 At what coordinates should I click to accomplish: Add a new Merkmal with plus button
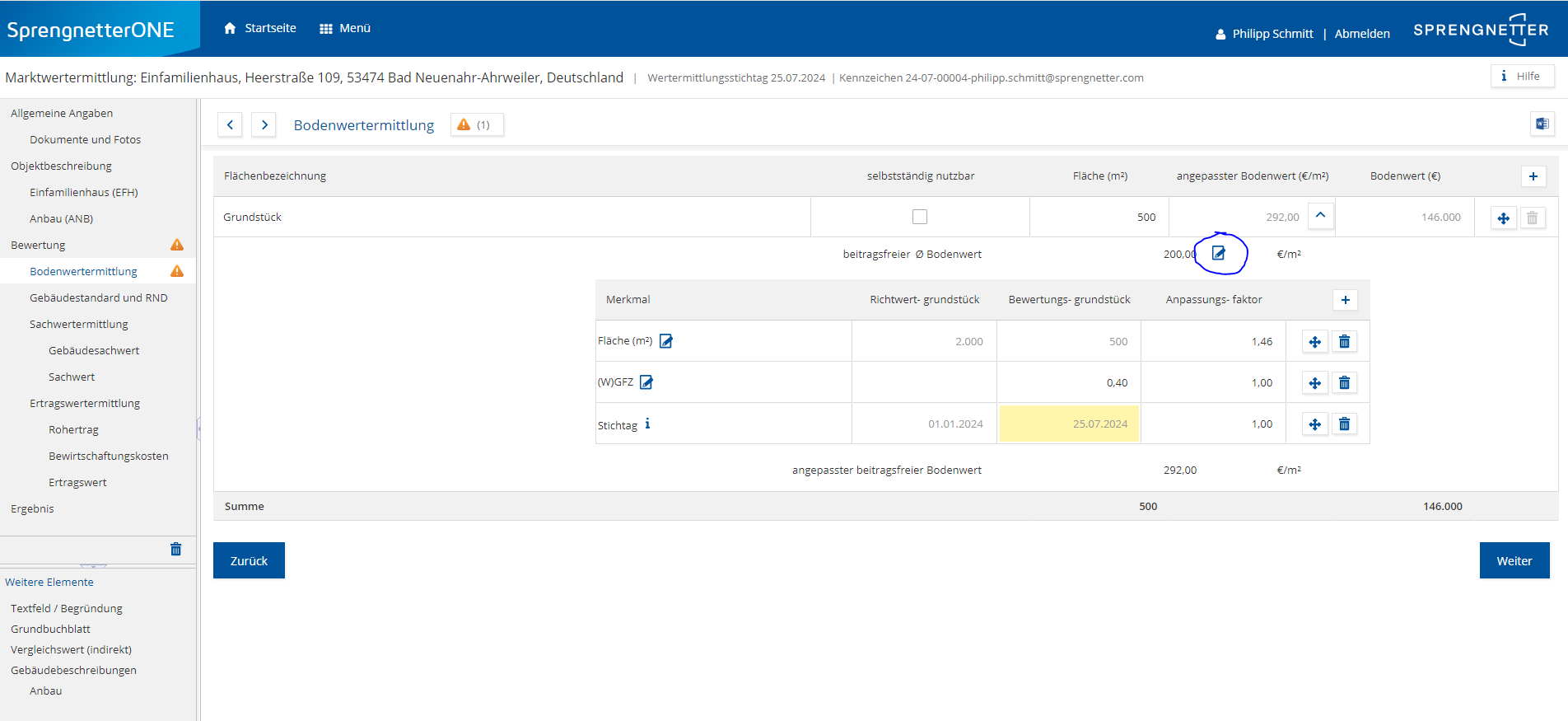coord(1345,300)
